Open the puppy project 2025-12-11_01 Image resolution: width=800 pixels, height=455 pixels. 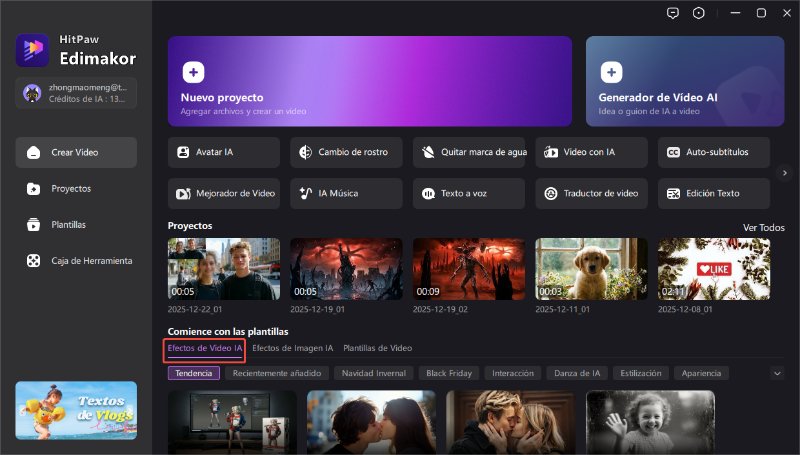(591, 269)
